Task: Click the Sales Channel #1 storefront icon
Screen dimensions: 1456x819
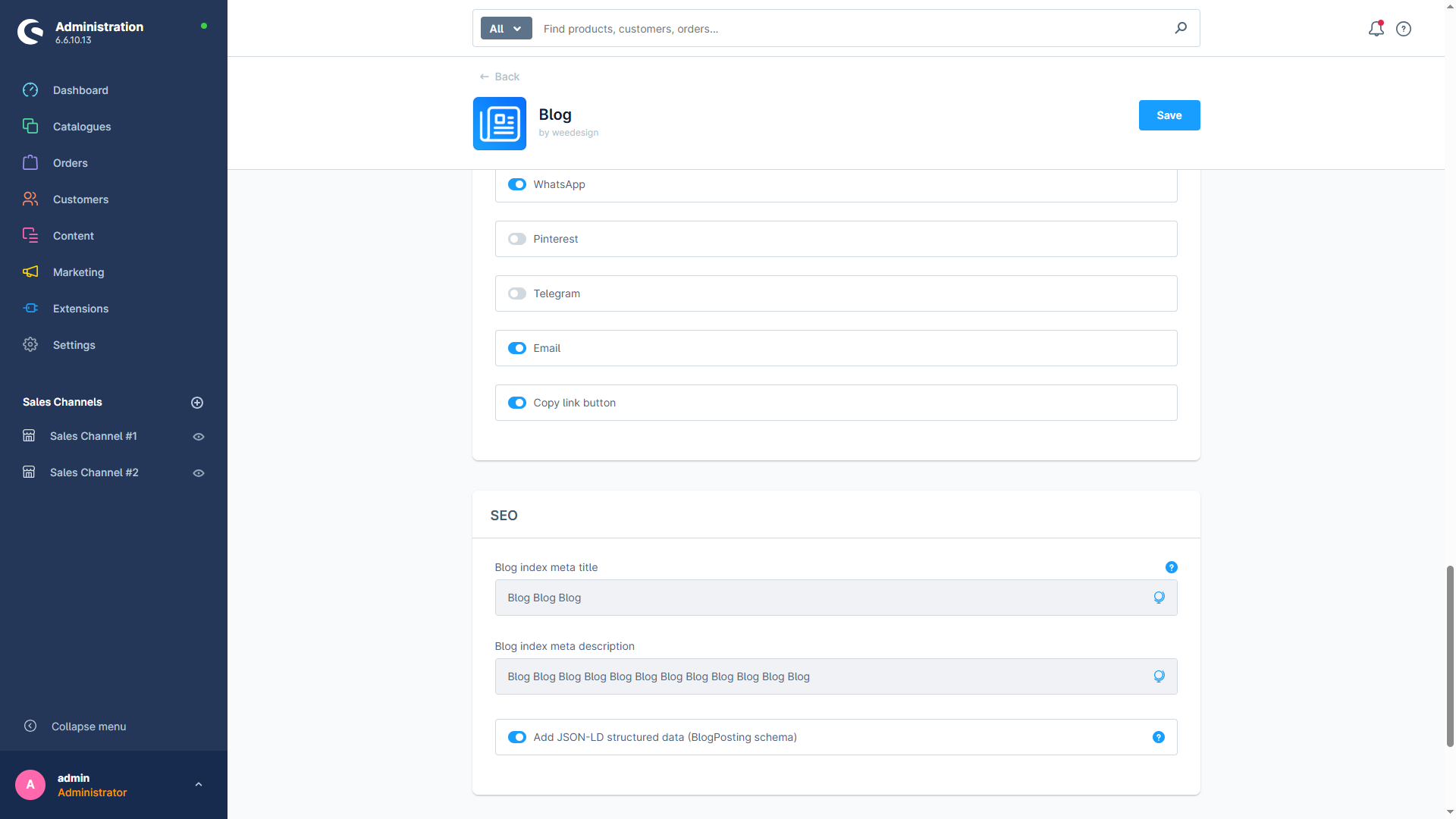Action: click(29, 436)
